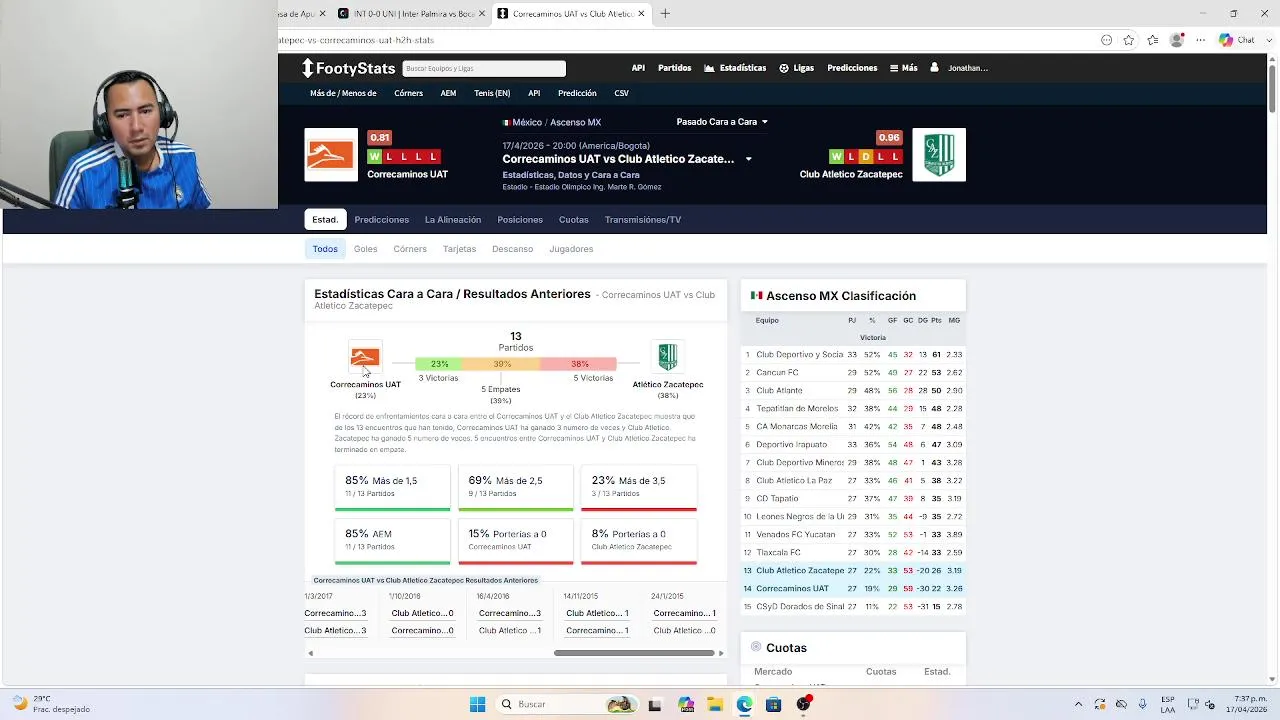
Task: Click the small Correcaminos logo in head-to-head
Action: point(365,357)
